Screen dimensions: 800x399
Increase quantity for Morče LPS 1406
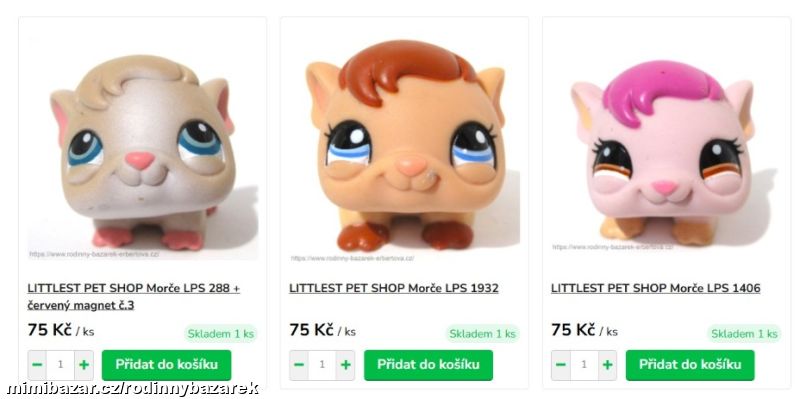tap(607, 365)
